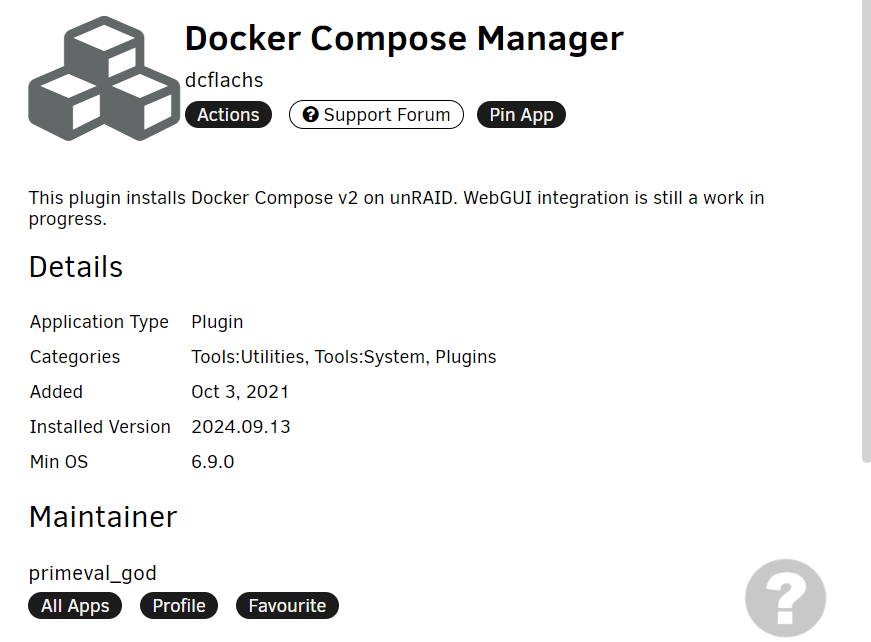Click the Details section heading
The image size is (871, 642).
(76, 267)
